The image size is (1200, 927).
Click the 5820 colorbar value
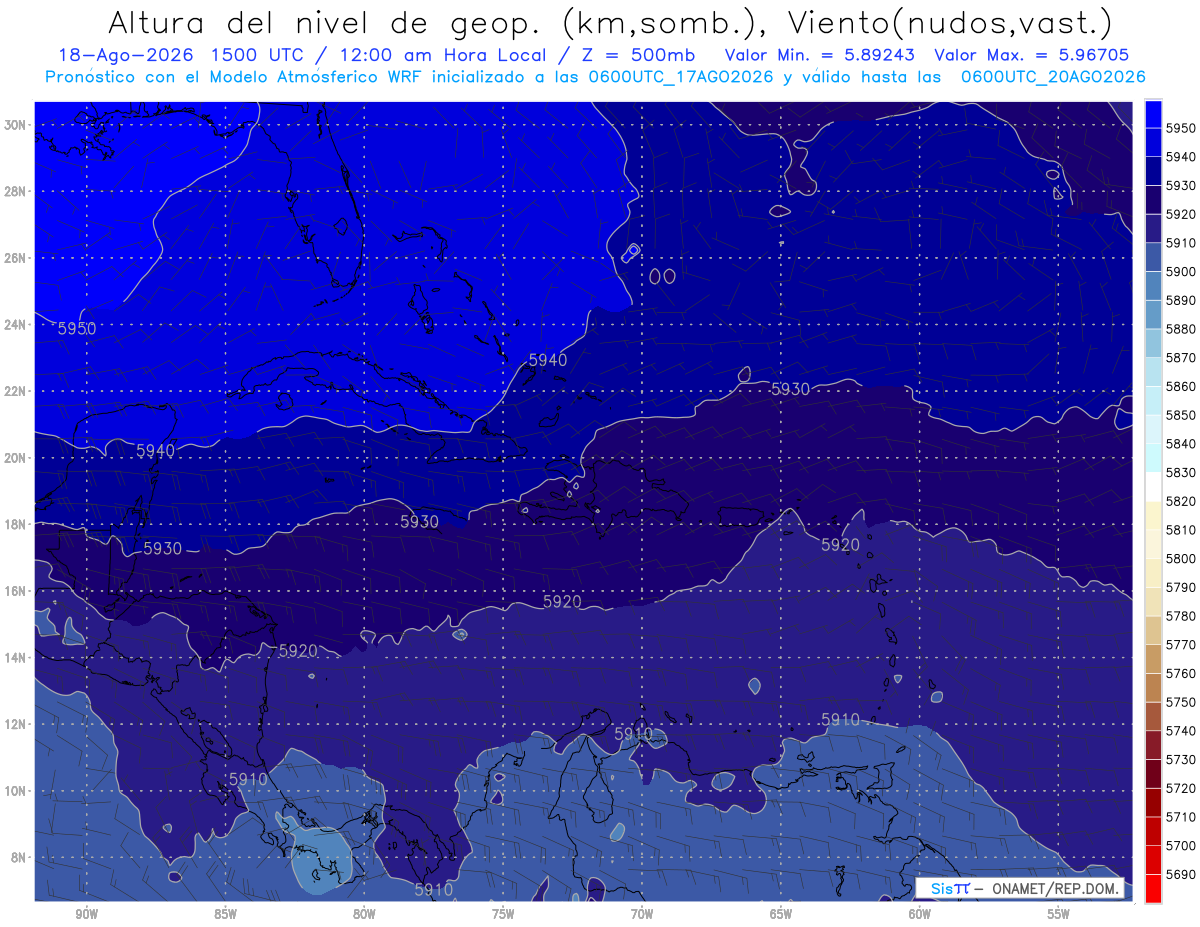click(x=1181, y=501)
